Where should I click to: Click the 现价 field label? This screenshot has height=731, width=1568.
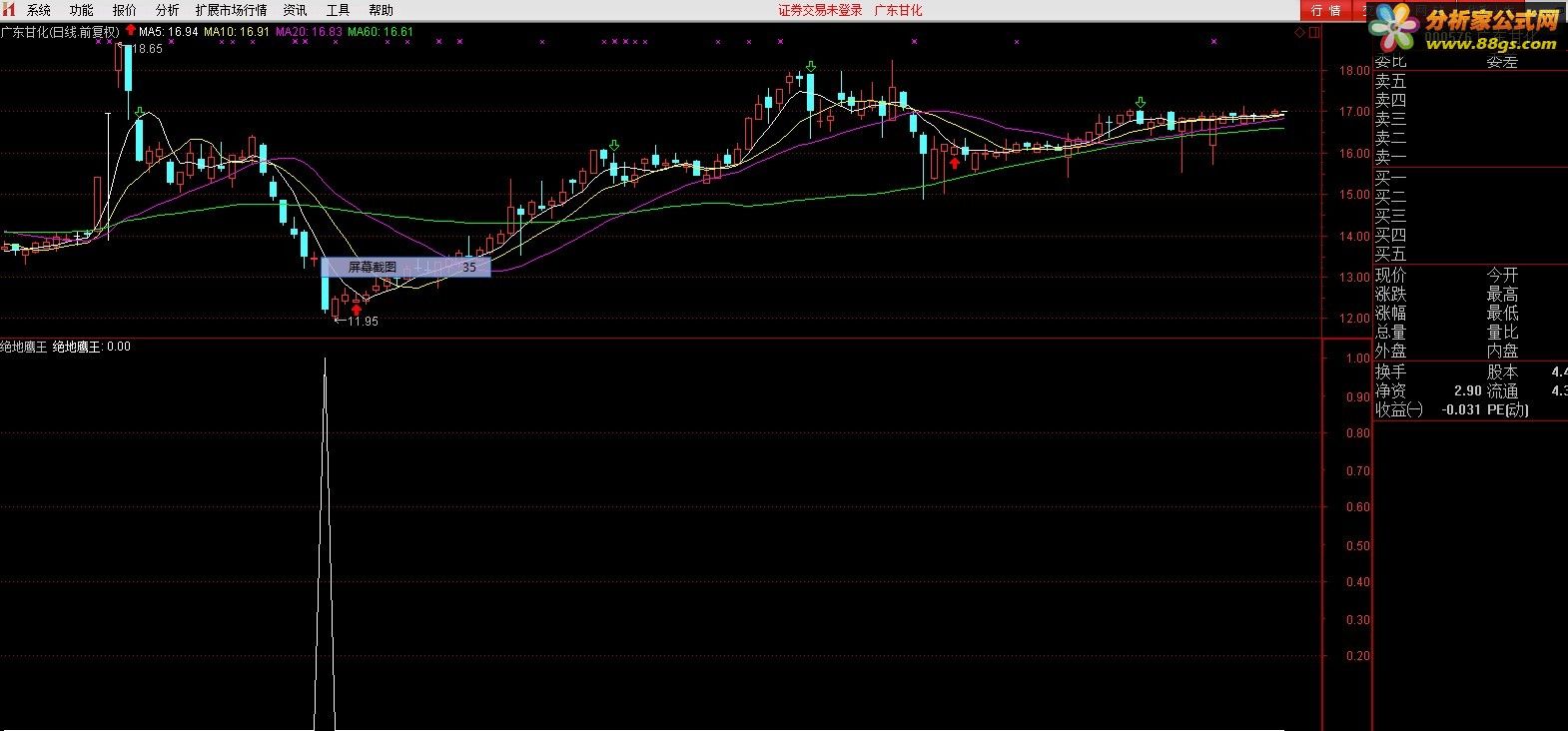coord(1390,275)
